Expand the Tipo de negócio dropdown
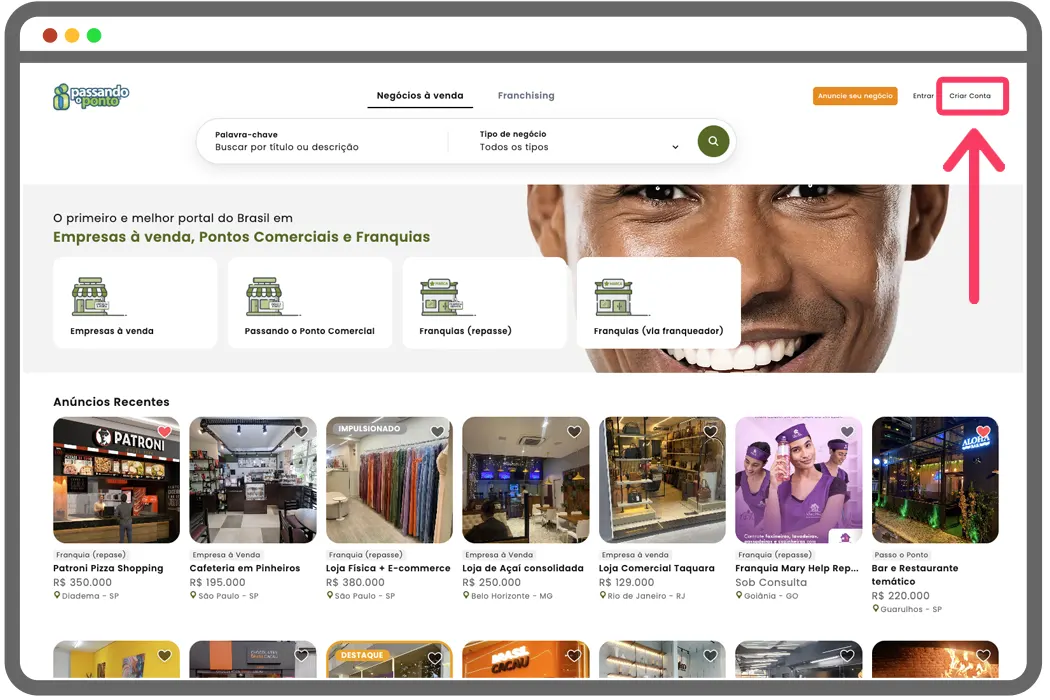1050x700 pixels. [x=578, y=141]
